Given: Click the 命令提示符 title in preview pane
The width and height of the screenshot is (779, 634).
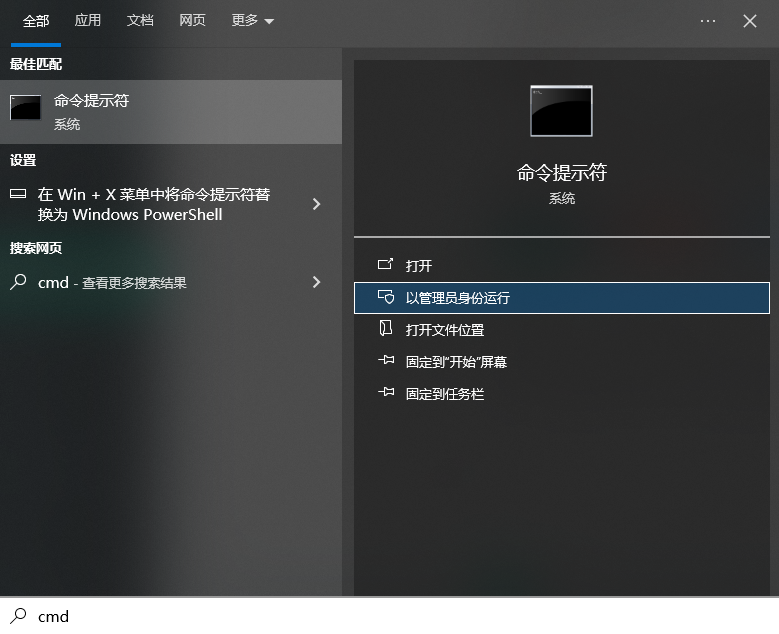Looking at the screenshot, I should click(561, 173).
